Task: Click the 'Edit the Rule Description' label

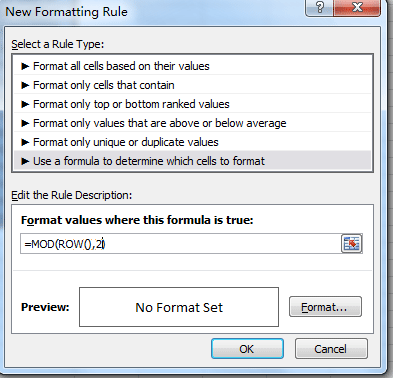Action: point(72,195)
